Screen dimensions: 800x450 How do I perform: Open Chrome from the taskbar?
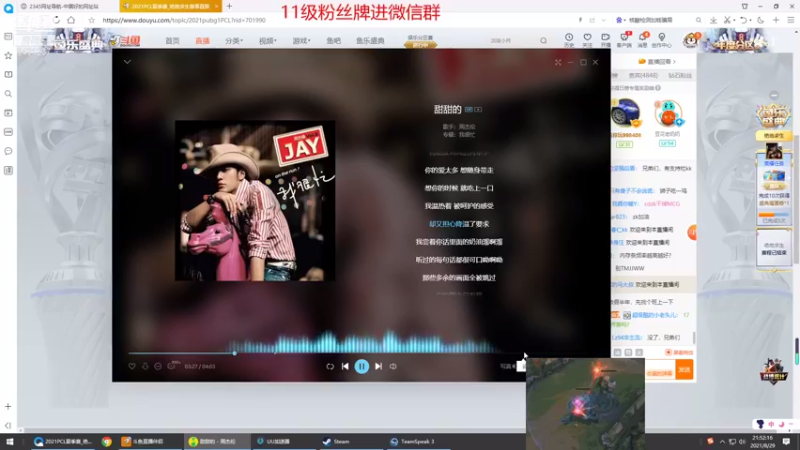pyautogui.click(x=107, y=441)
